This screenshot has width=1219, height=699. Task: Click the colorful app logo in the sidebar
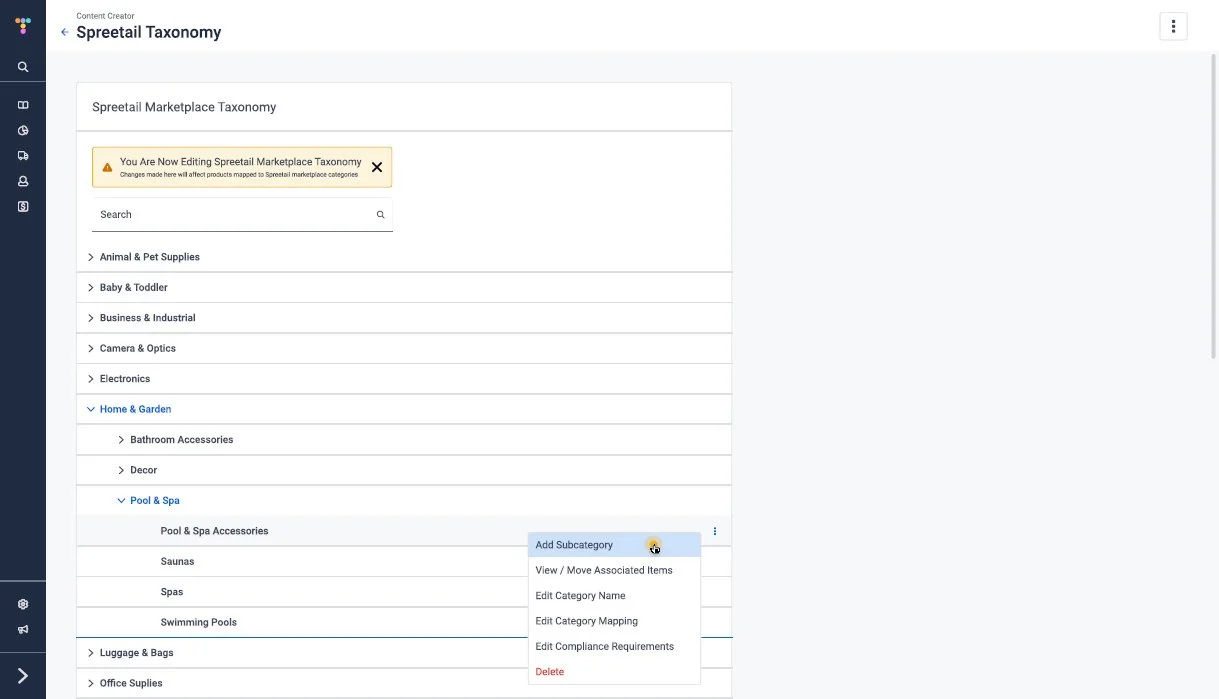[x=23, y=25]
